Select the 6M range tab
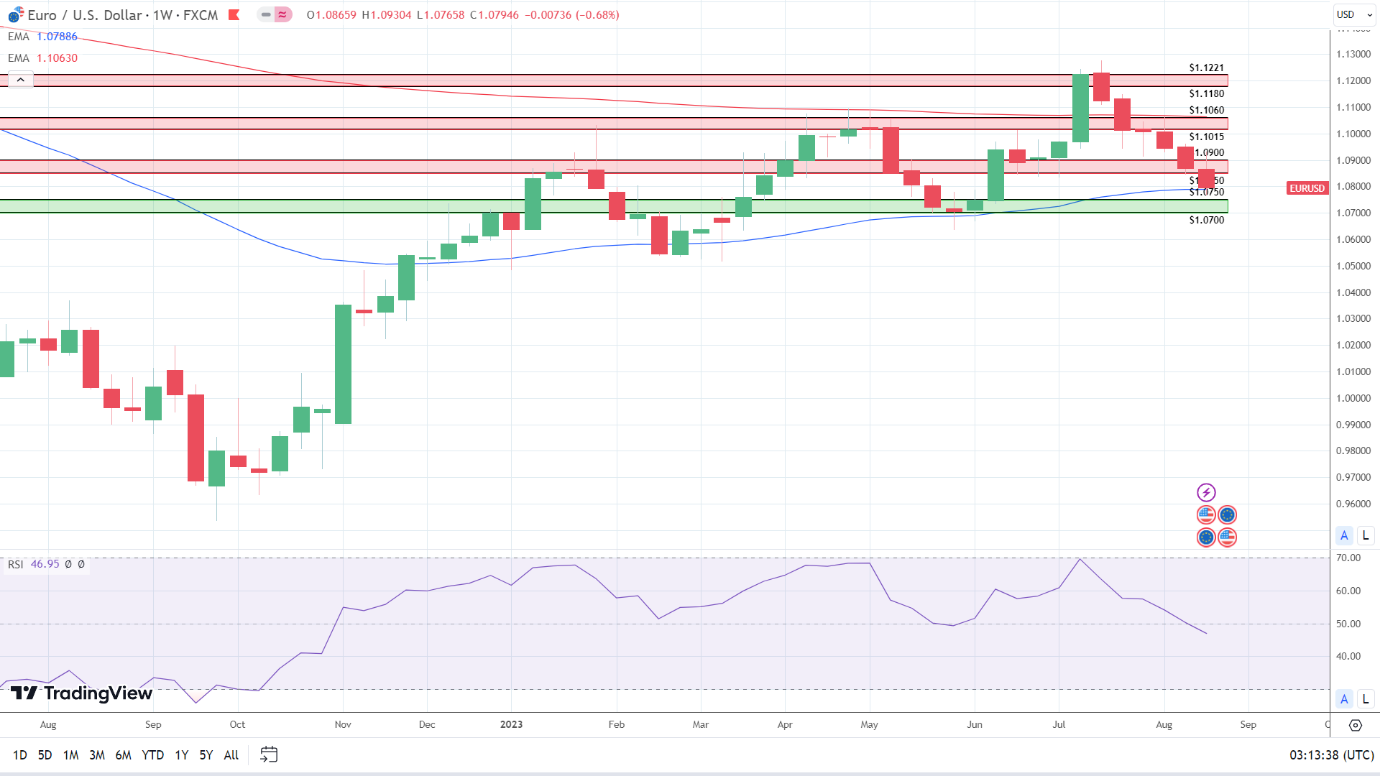 [x=123, y=755]
